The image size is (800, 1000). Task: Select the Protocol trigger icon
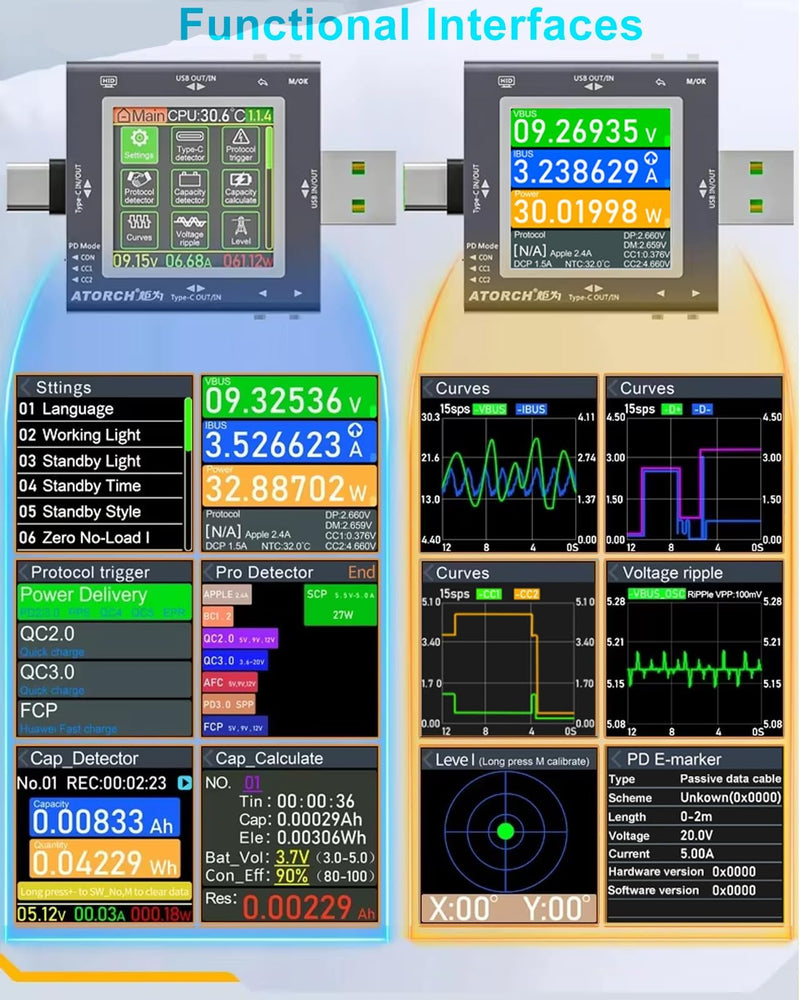coord(241,144)
